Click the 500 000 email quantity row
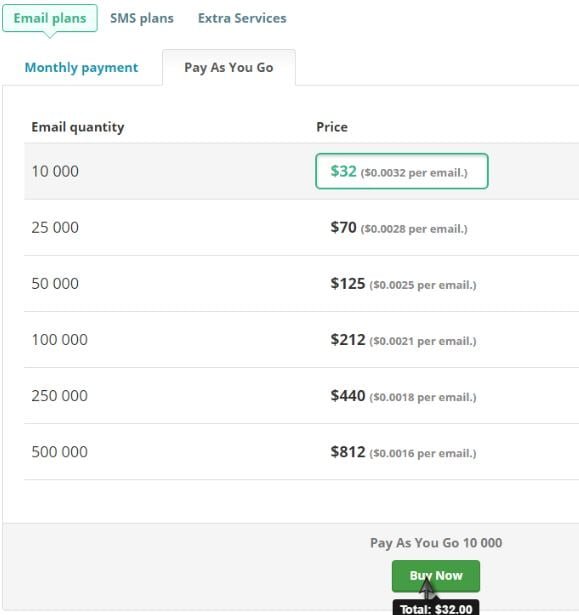The width and height of the screenshot is (579, 615). 301,452
